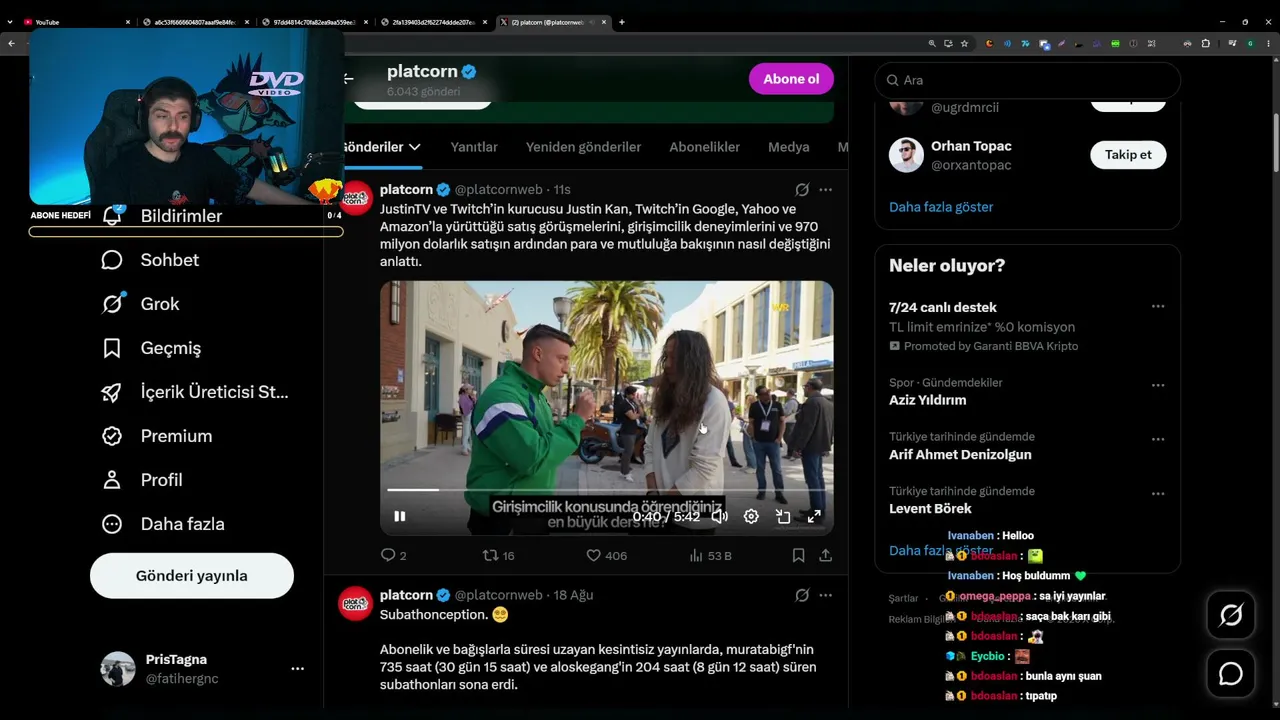Click the @platcornweb handle on Subathonception post
Viewport: 1280px width, 720px height.
(x=499, y=595)
